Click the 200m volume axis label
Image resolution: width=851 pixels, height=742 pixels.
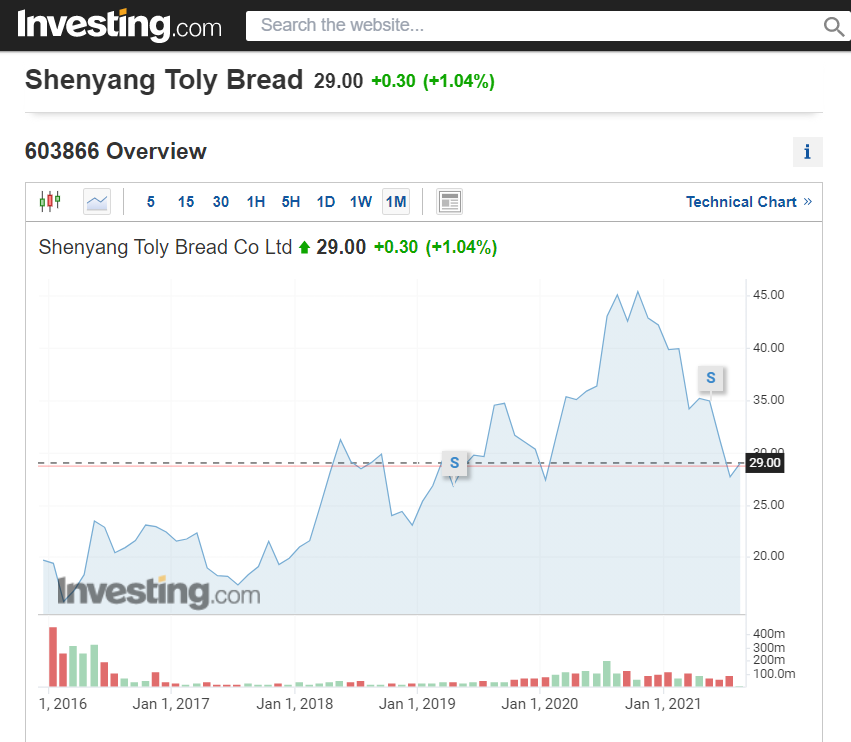(769, 660)
